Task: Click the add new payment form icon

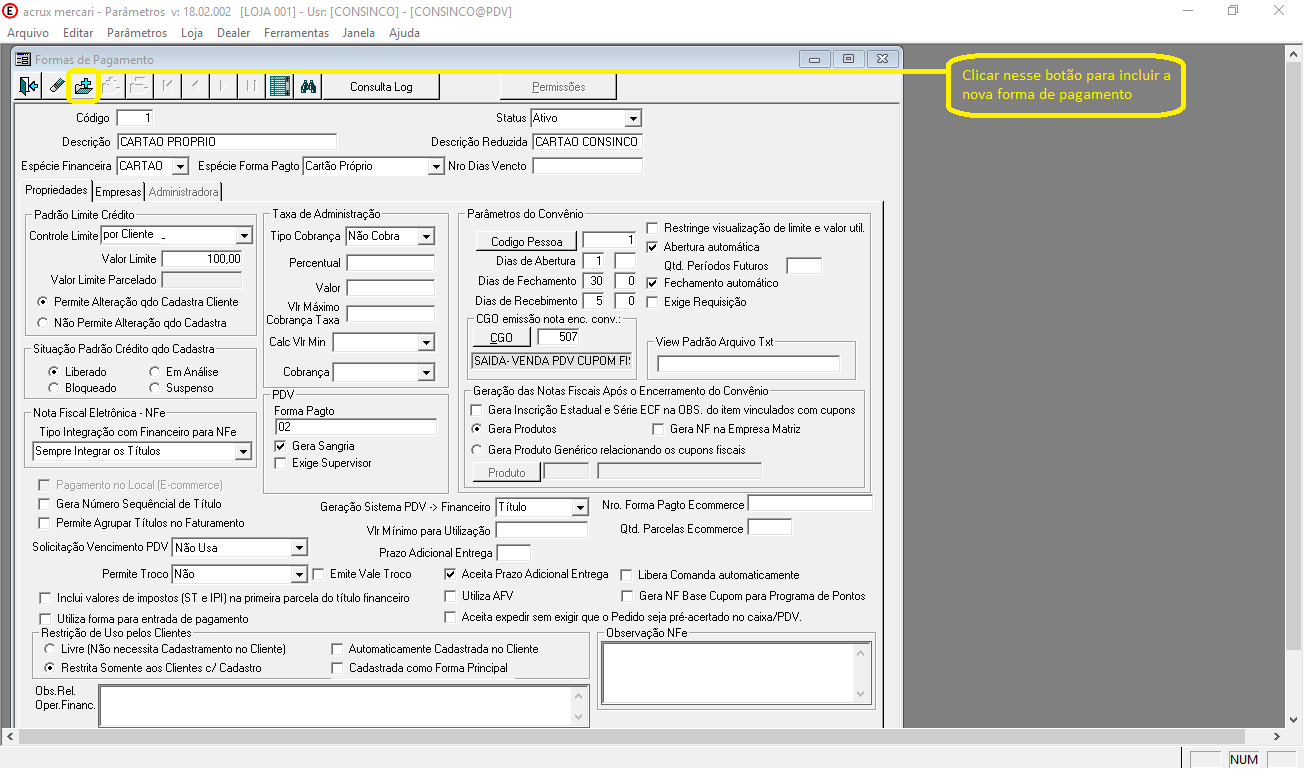Action: pyautogui.click(x=83, y=87)
